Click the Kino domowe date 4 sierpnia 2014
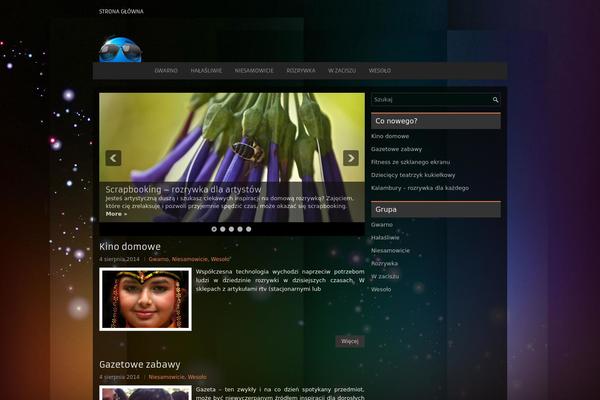 (x=119, y=259)
